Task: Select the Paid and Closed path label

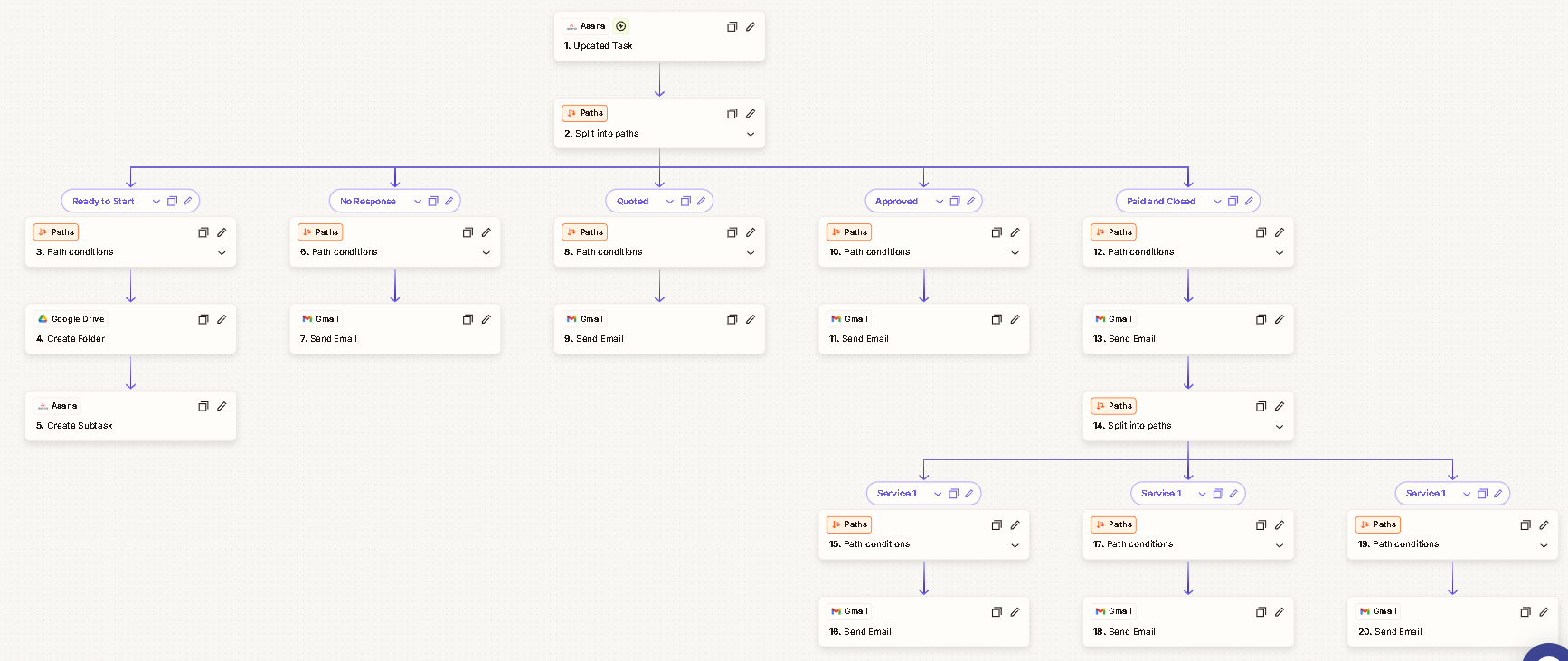Action: 1160,202
